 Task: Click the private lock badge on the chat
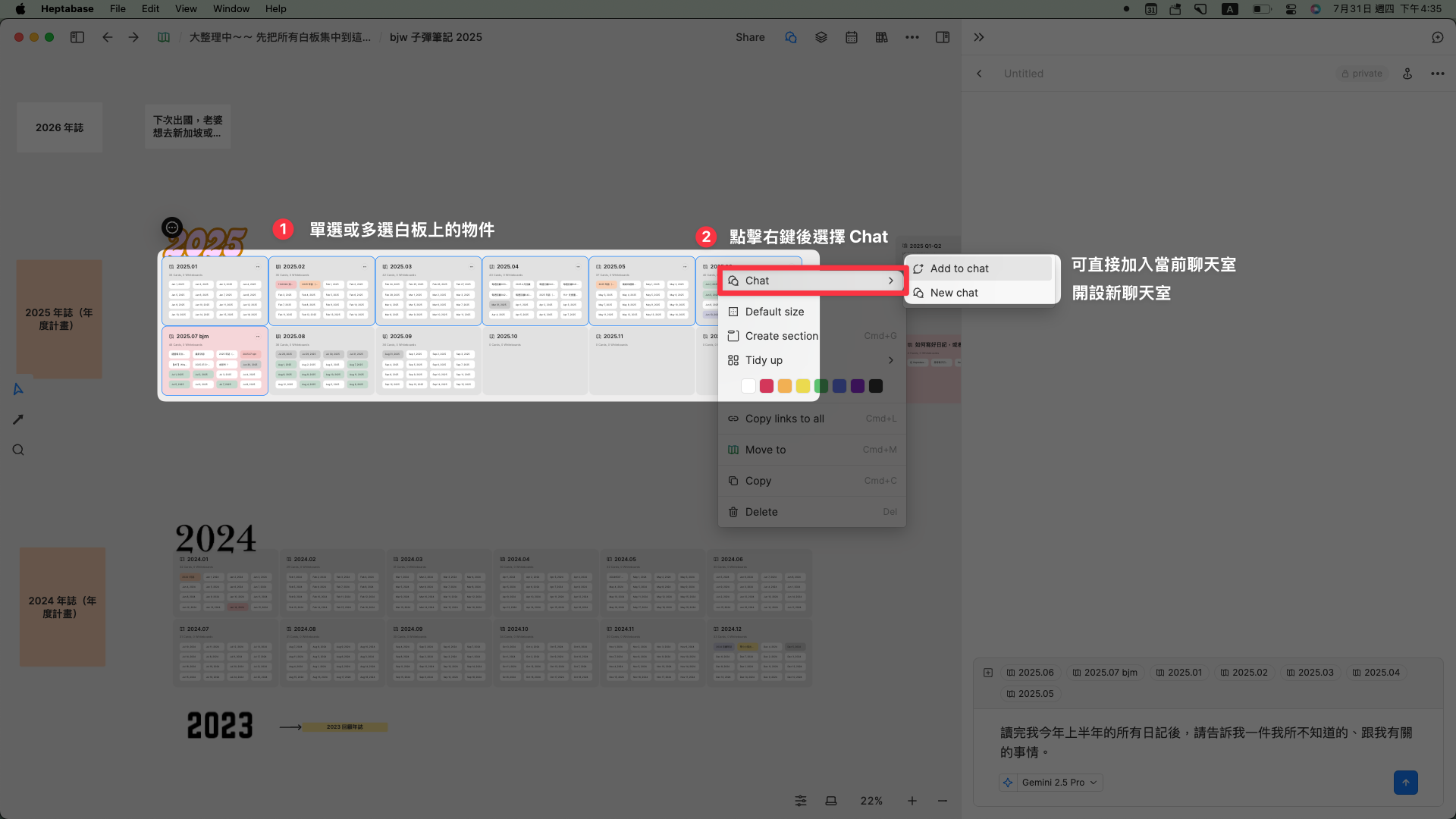point(1361,73)
